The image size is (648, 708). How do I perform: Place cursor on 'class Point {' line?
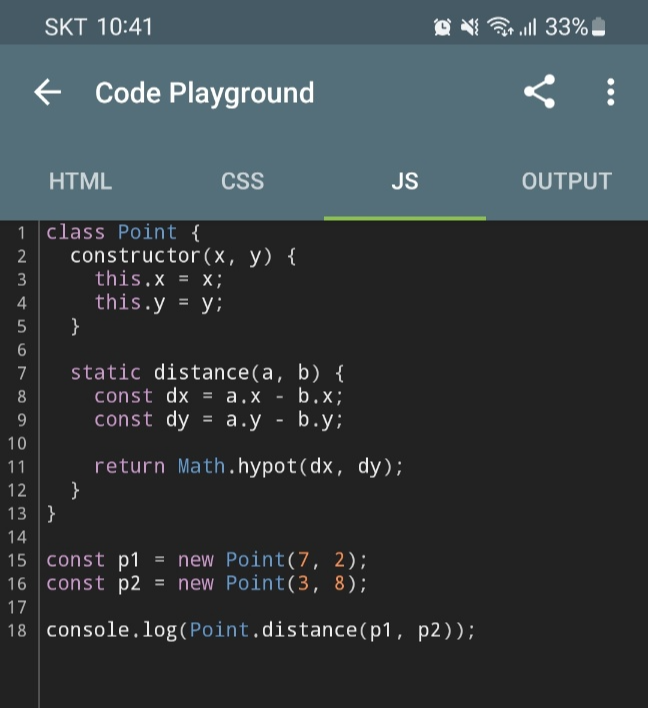click(123, 233)
